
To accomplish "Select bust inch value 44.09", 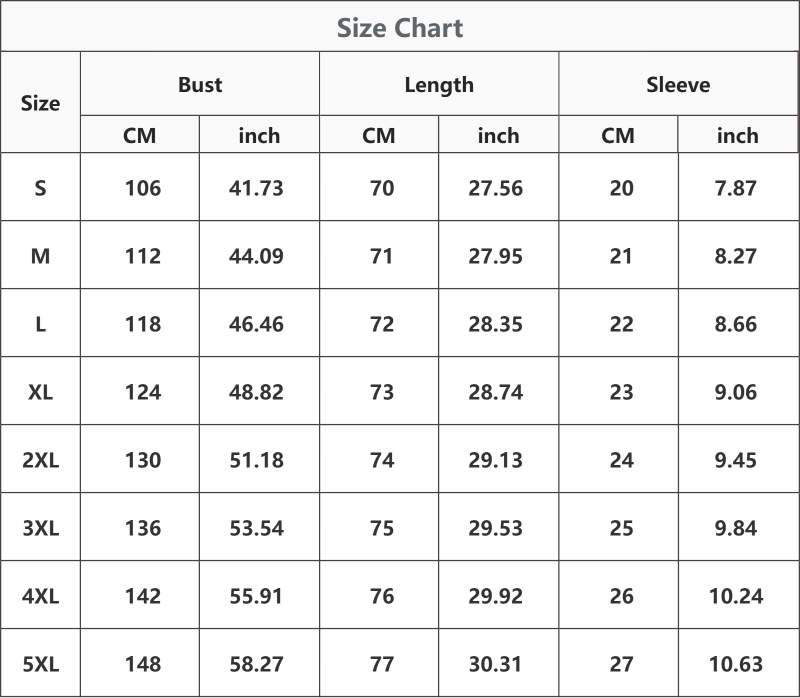I will coord(256,256).
